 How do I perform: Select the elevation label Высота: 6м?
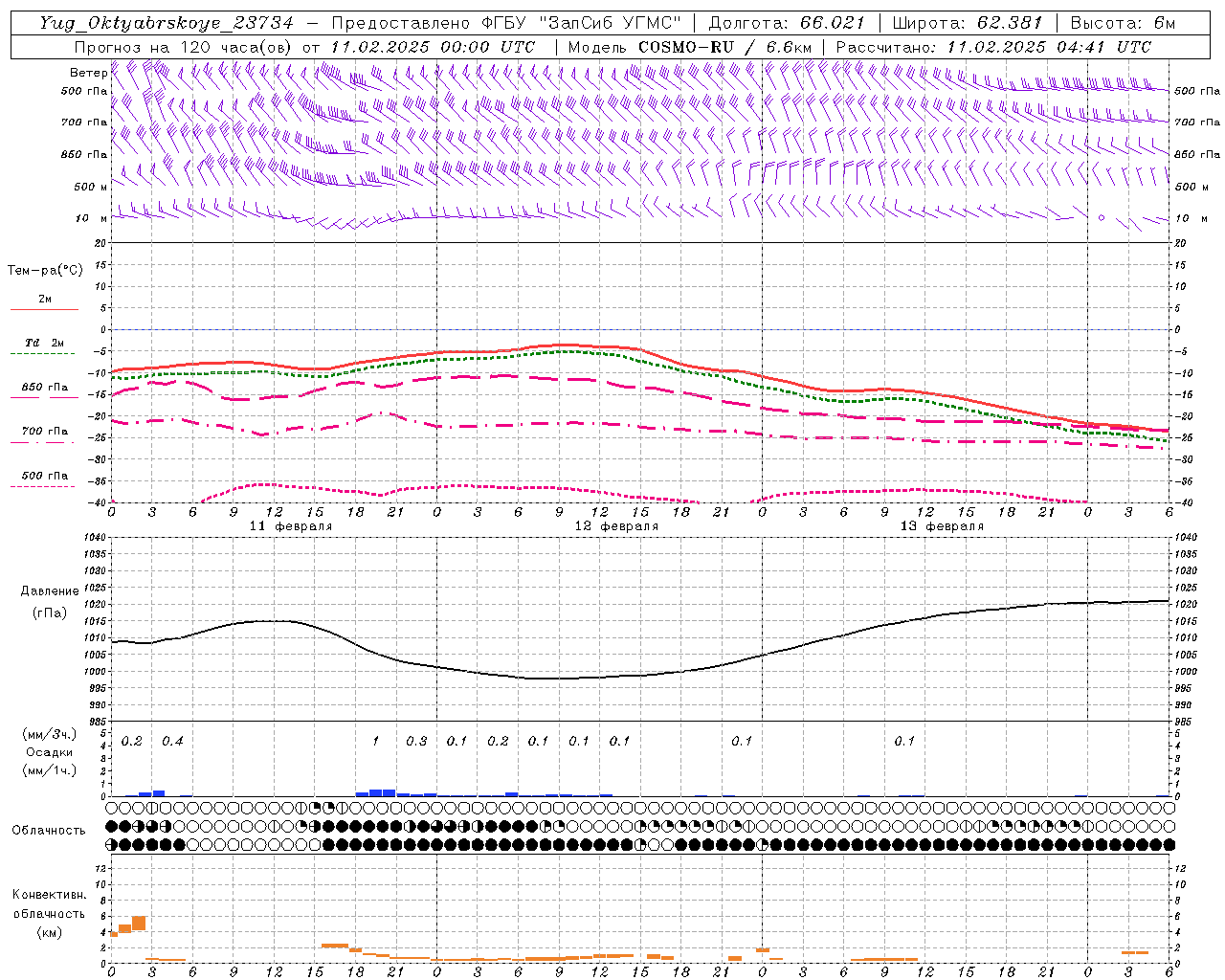point(1122,23)
